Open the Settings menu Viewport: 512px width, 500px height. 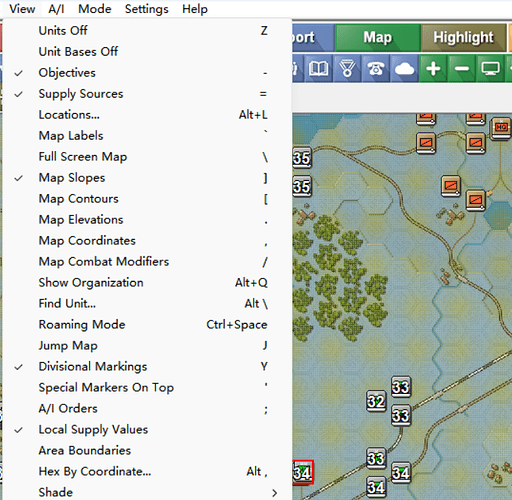point(147,9)
